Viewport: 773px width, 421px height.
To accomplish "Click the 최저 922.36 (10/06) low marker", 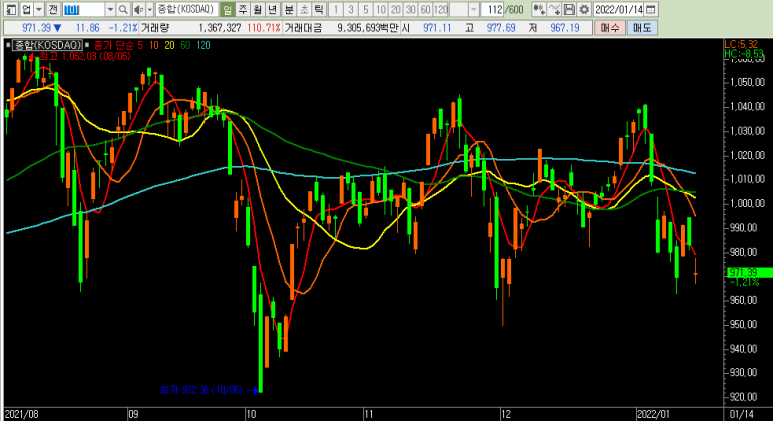I will 201,390.
